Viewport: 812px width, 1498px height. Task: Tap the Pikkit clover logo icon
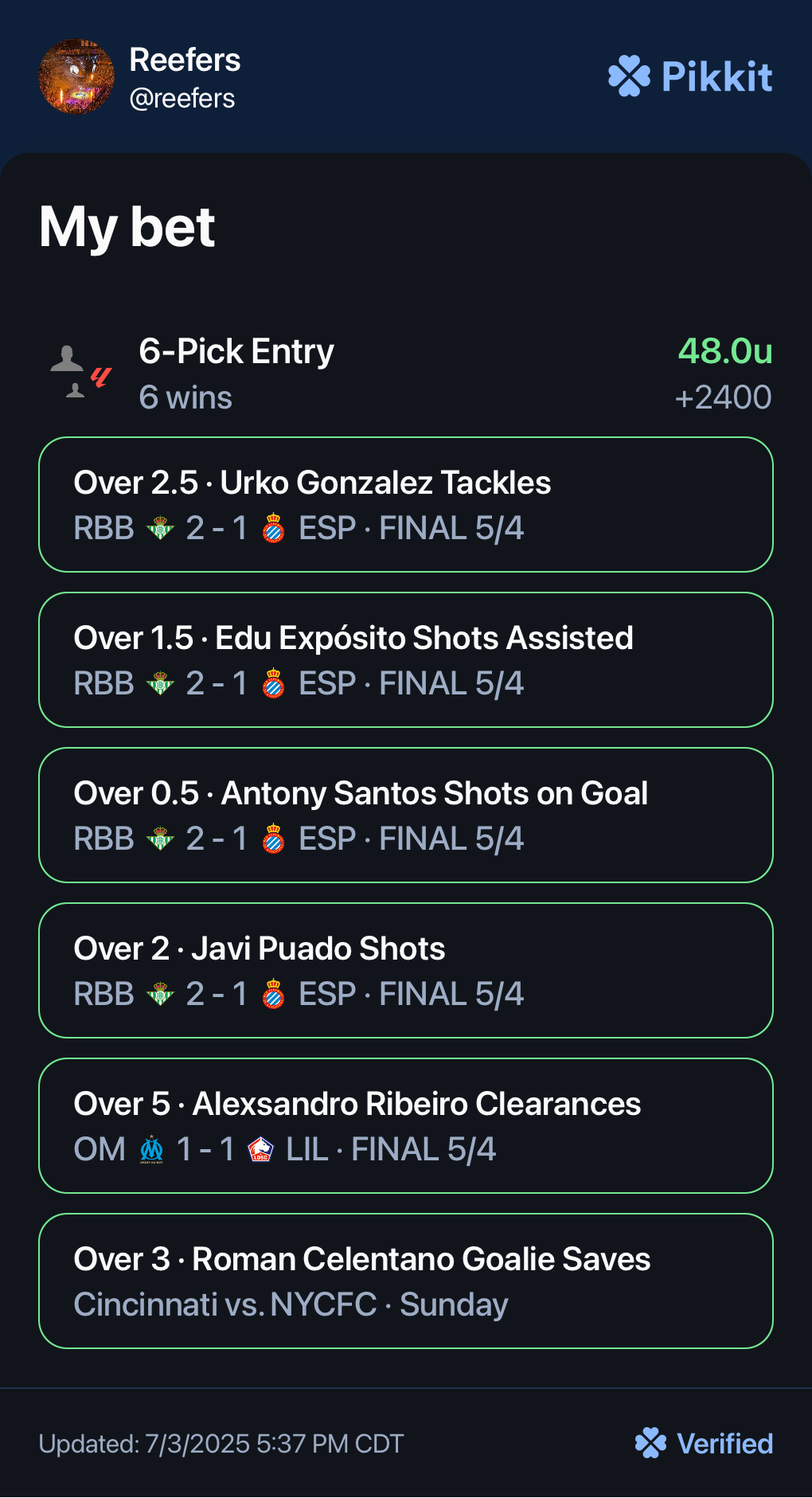[x=630, y=76]
